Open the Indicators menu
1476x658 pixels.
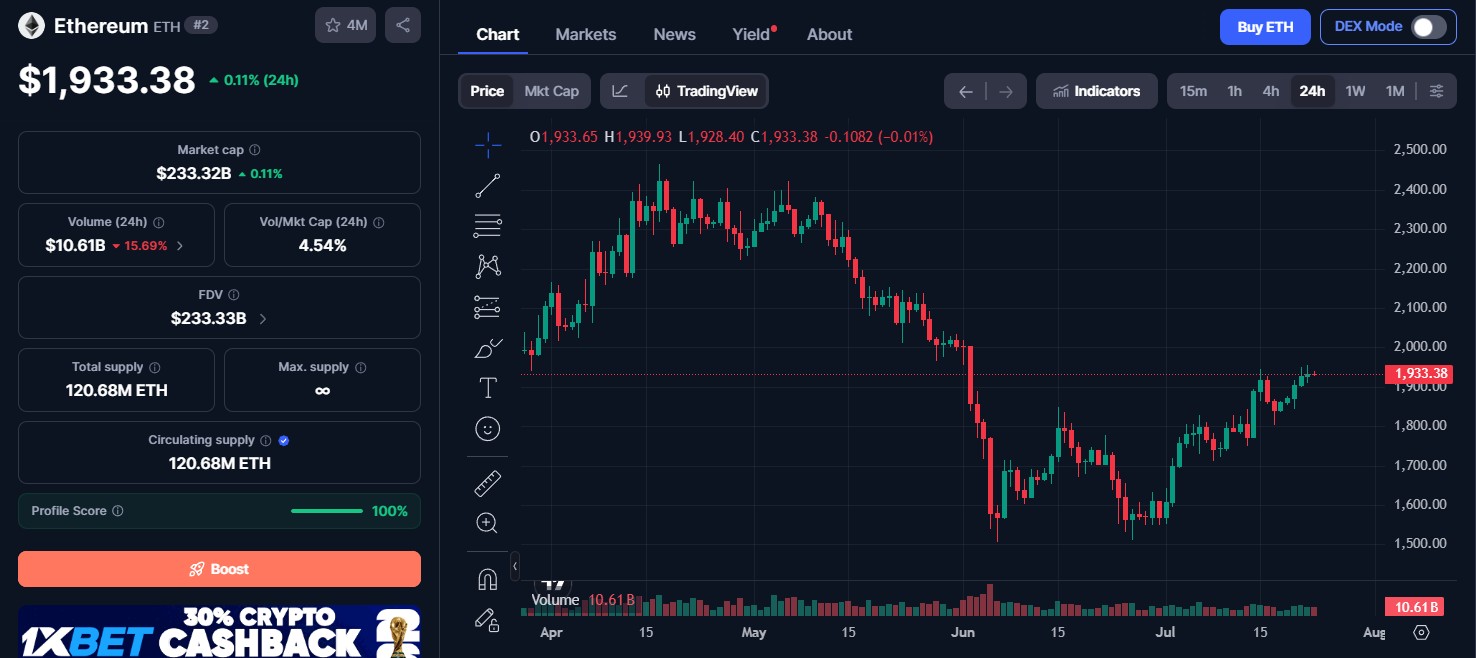[x=1097, y=91]
